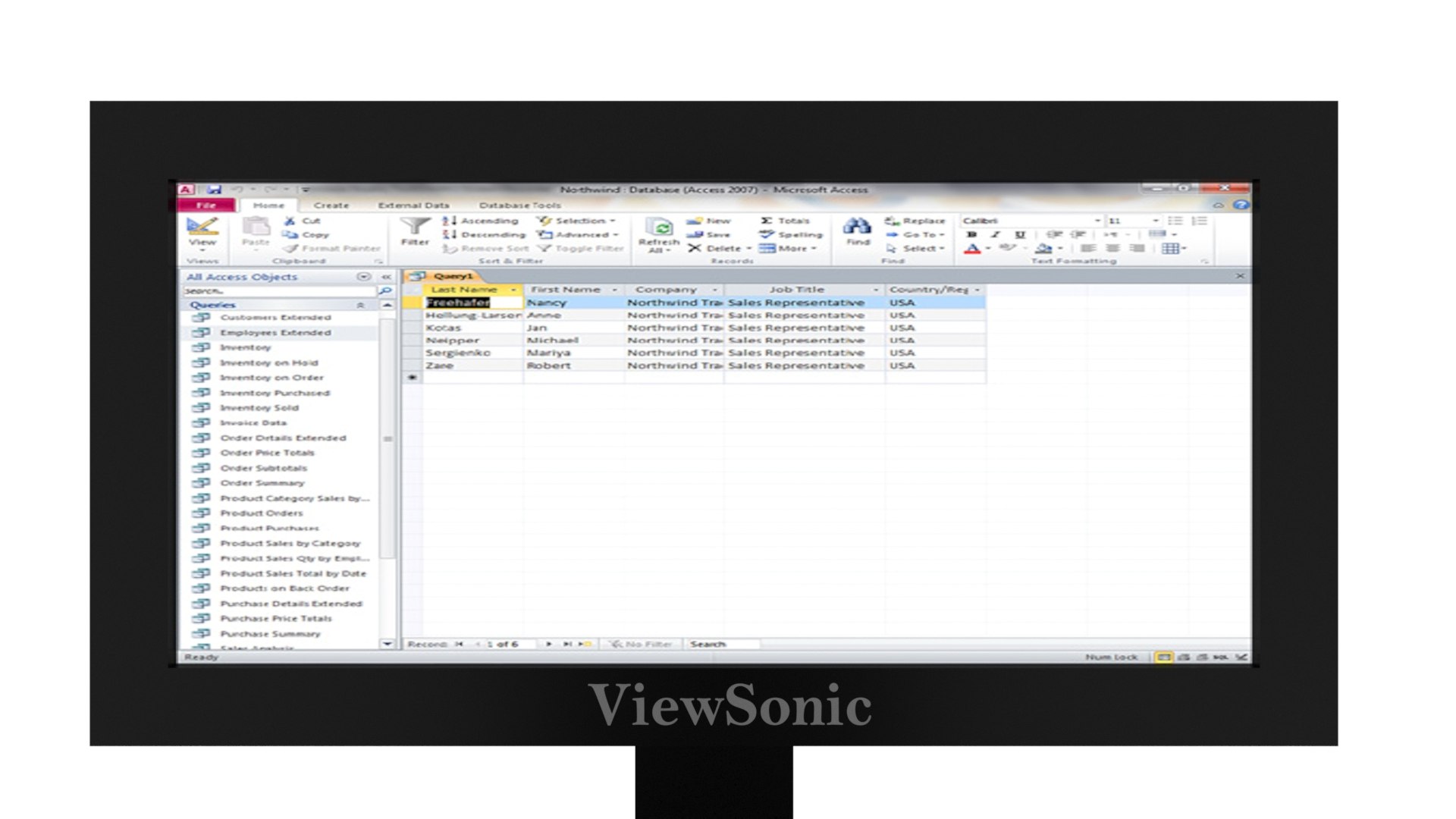1456x819 pixels.
Task: Run the Spelling check
Action: [792, 234]
